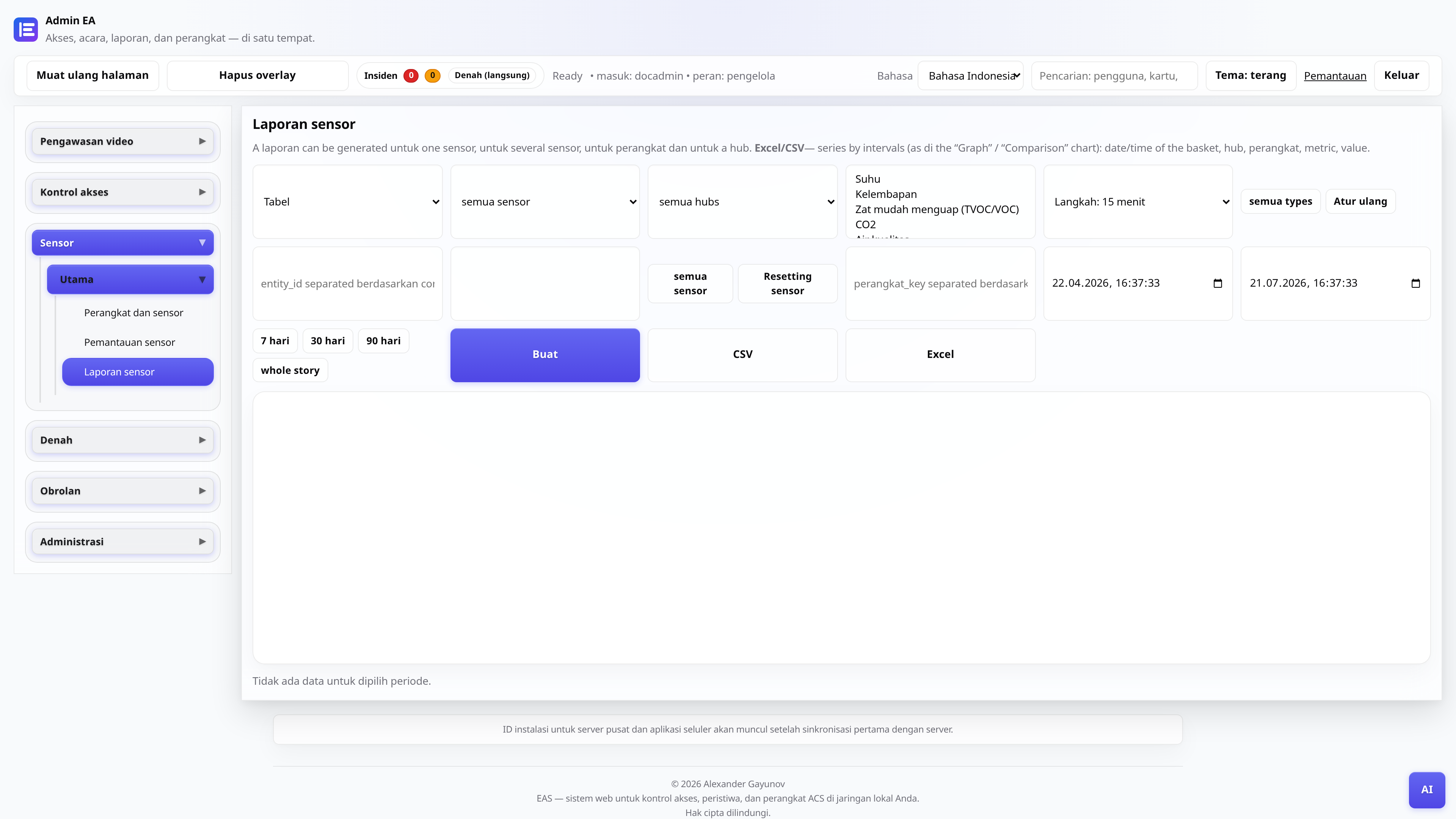Expand the Kontrol akses section
Viewport: 1456px width, 819px height.
[x=122, y=192]
